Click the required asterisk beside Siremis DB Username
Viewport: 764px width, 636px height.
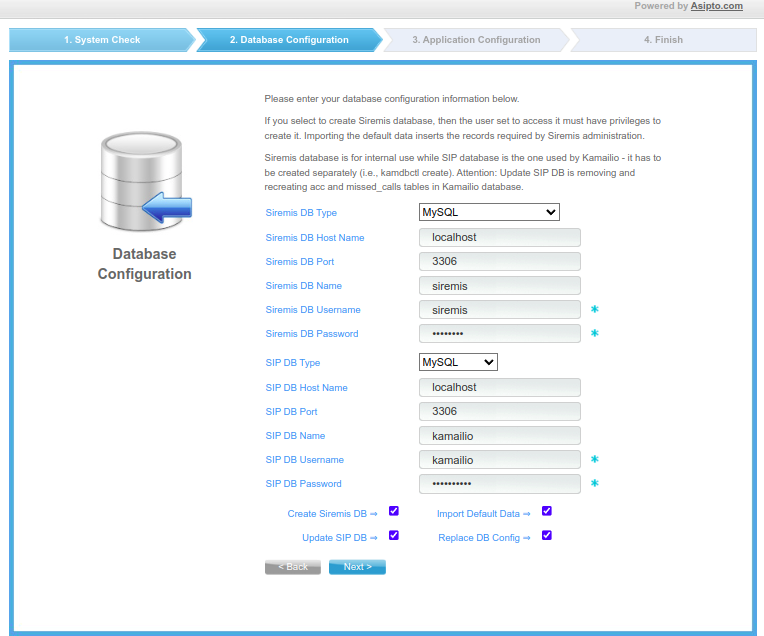tap(594, 309)
